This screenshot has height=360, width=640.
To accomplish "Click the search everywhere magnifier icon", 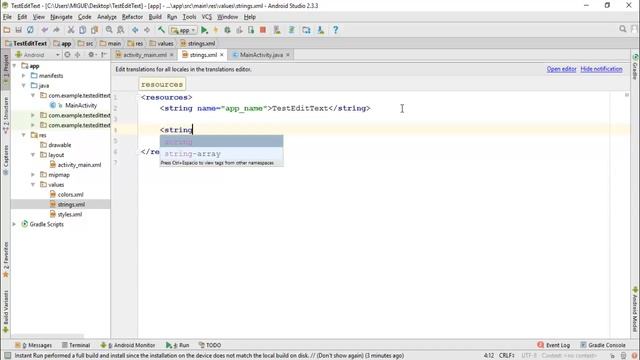I will (x=622, y=29).
